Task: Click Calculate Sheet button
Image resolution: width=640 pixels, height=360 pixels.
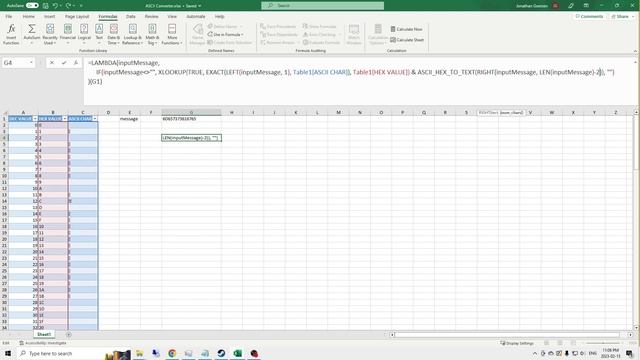Action: click(407, 40)
